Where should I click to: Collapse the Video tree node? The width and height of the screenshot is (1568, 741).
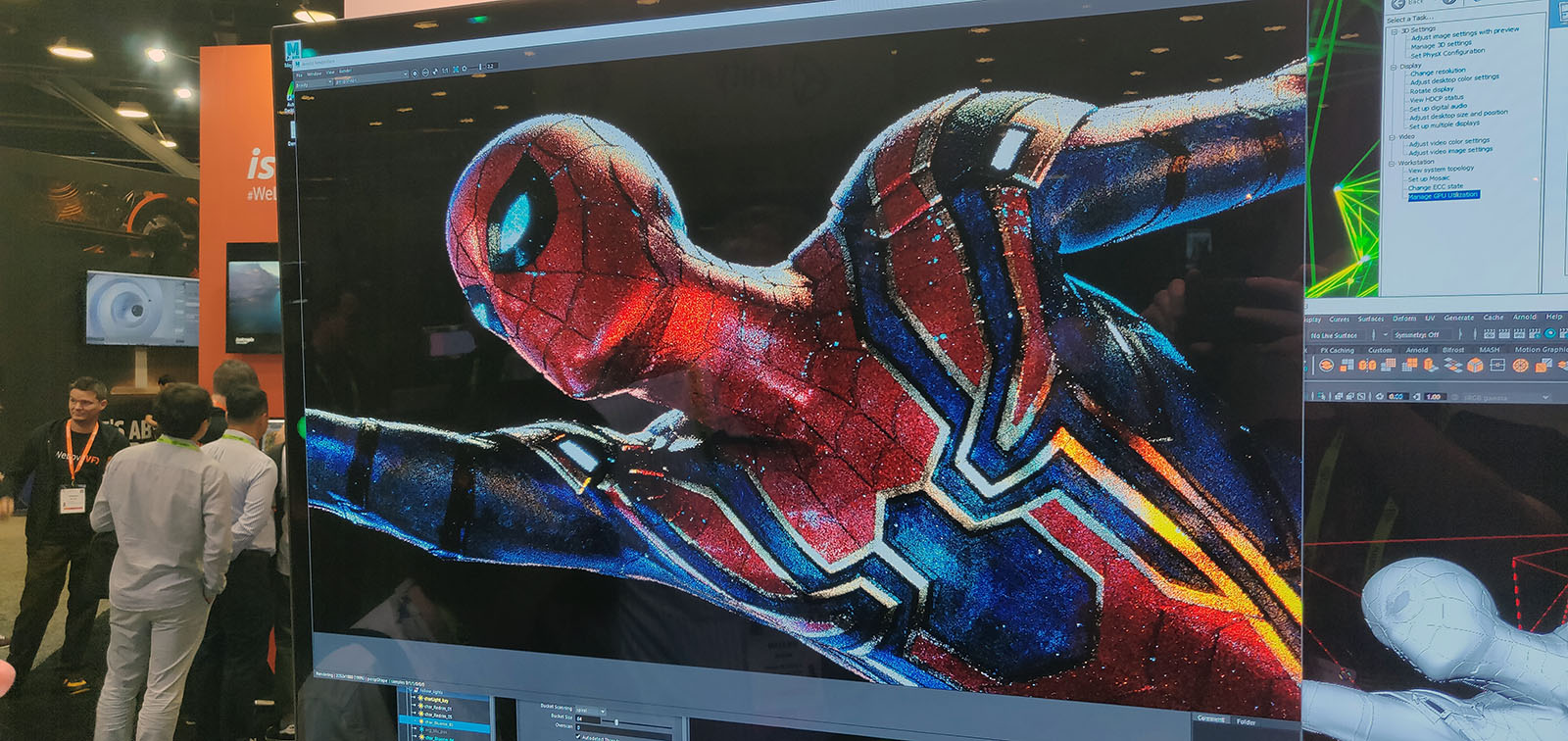coord(1392,137)
